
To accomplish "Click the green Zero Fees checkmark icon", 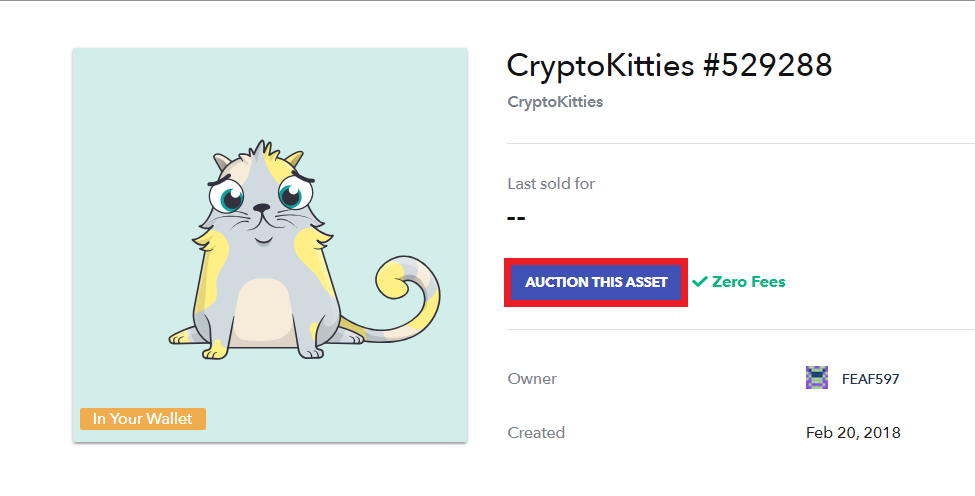I will (x=700, y=282).
